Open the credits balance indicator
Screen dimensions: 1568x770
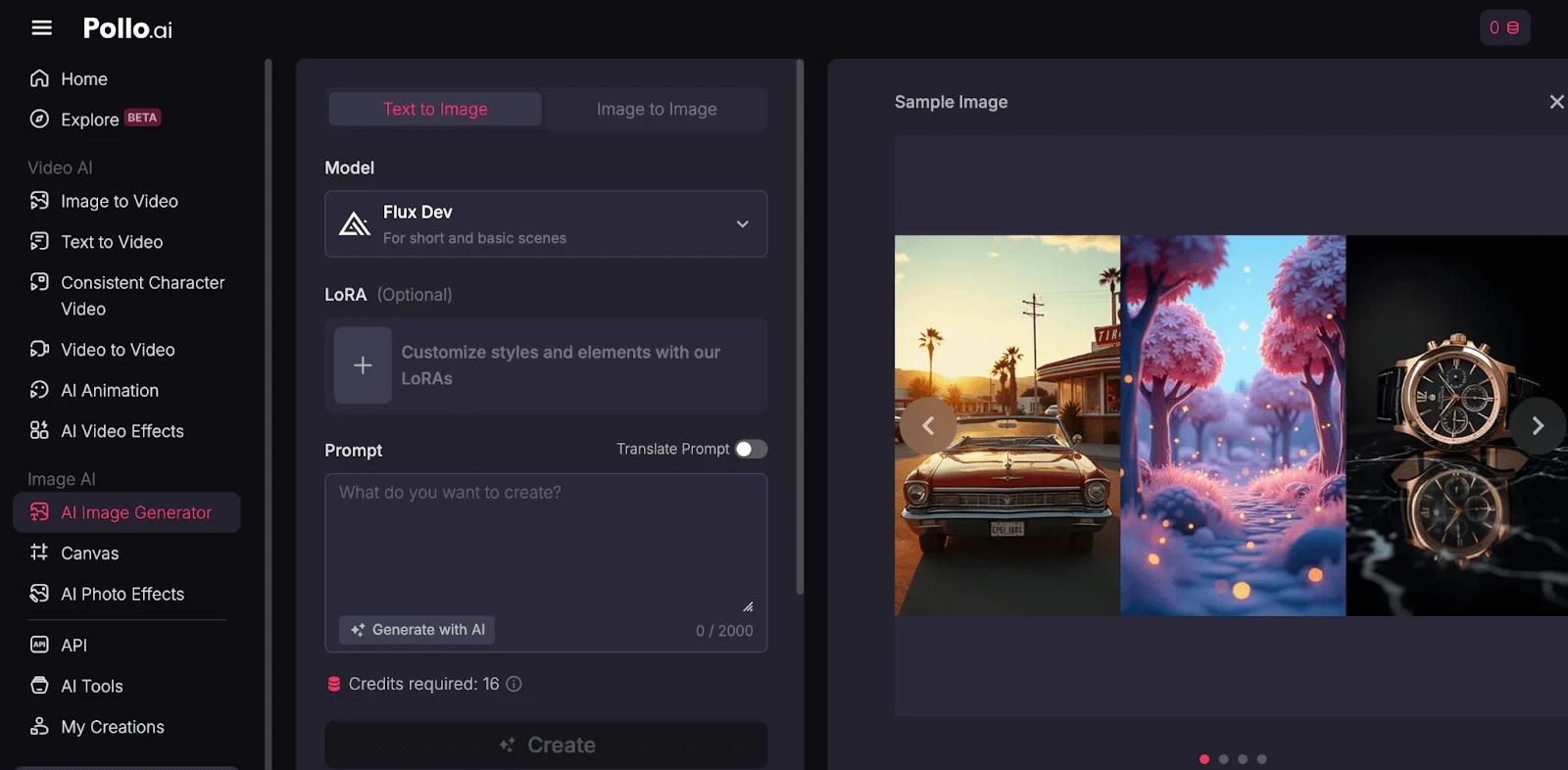pos(1504,27)
